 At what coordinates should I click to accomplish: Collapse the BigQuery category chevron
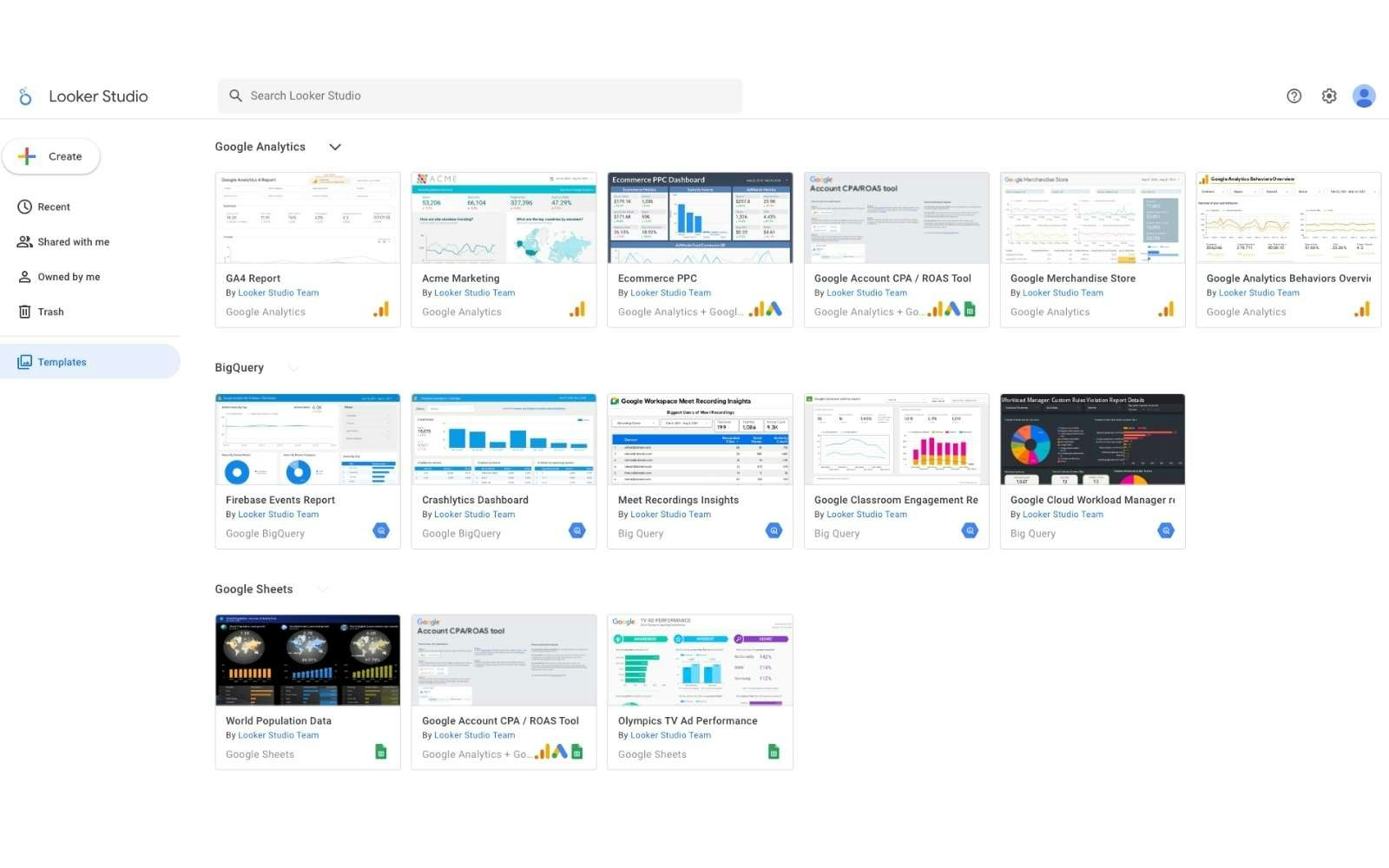coord(293,368)
